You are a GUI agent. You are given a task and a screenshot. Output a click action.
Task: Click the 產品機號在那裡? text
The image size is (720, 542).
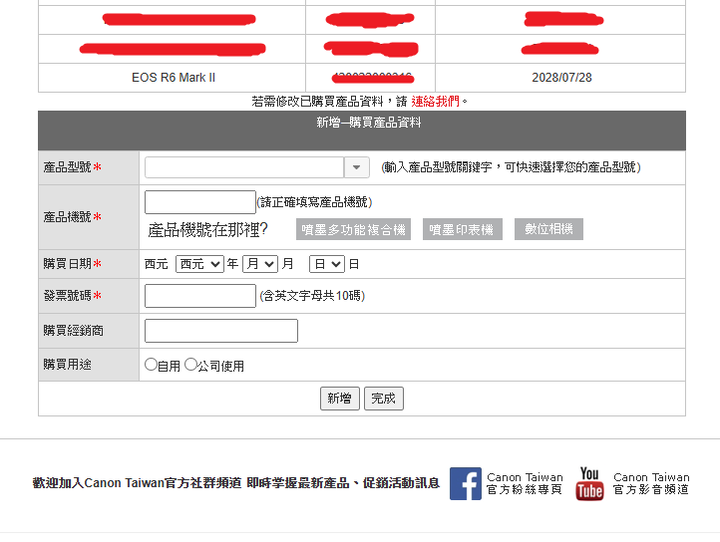pyautogui.click(x=208, y=230)
